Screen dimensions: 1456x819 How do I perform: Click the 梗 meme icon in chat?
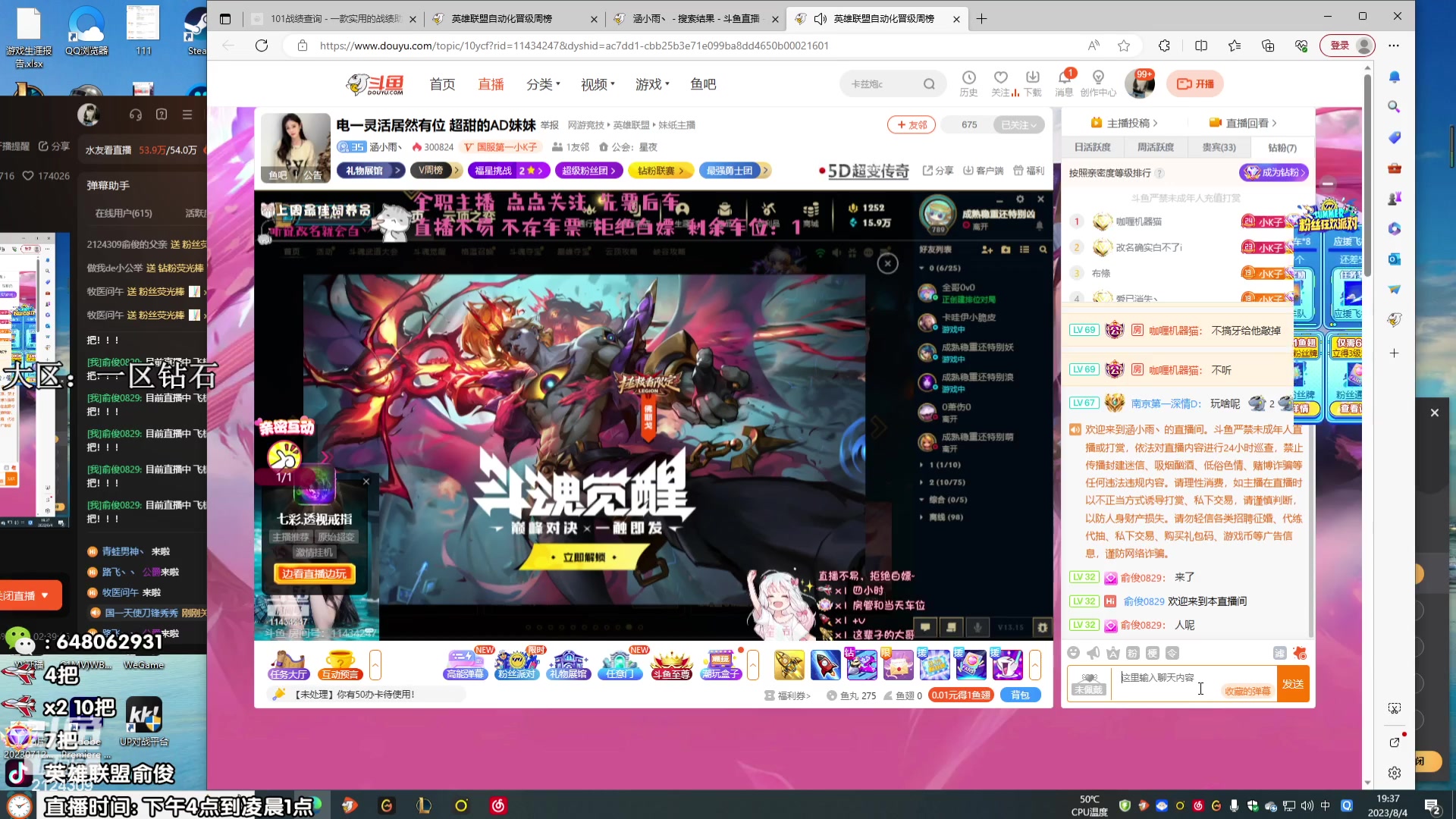(x=1152, y=653)
